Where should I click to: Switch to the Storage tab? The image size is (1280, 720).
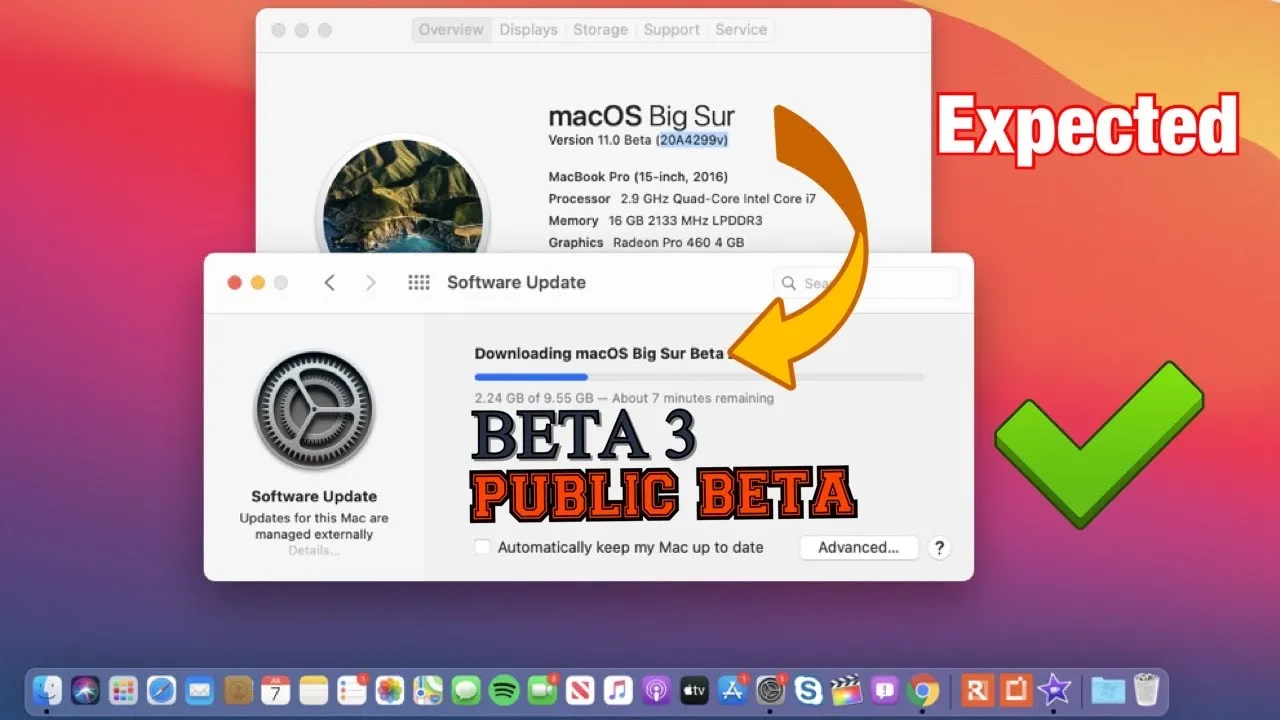[600, 30]
